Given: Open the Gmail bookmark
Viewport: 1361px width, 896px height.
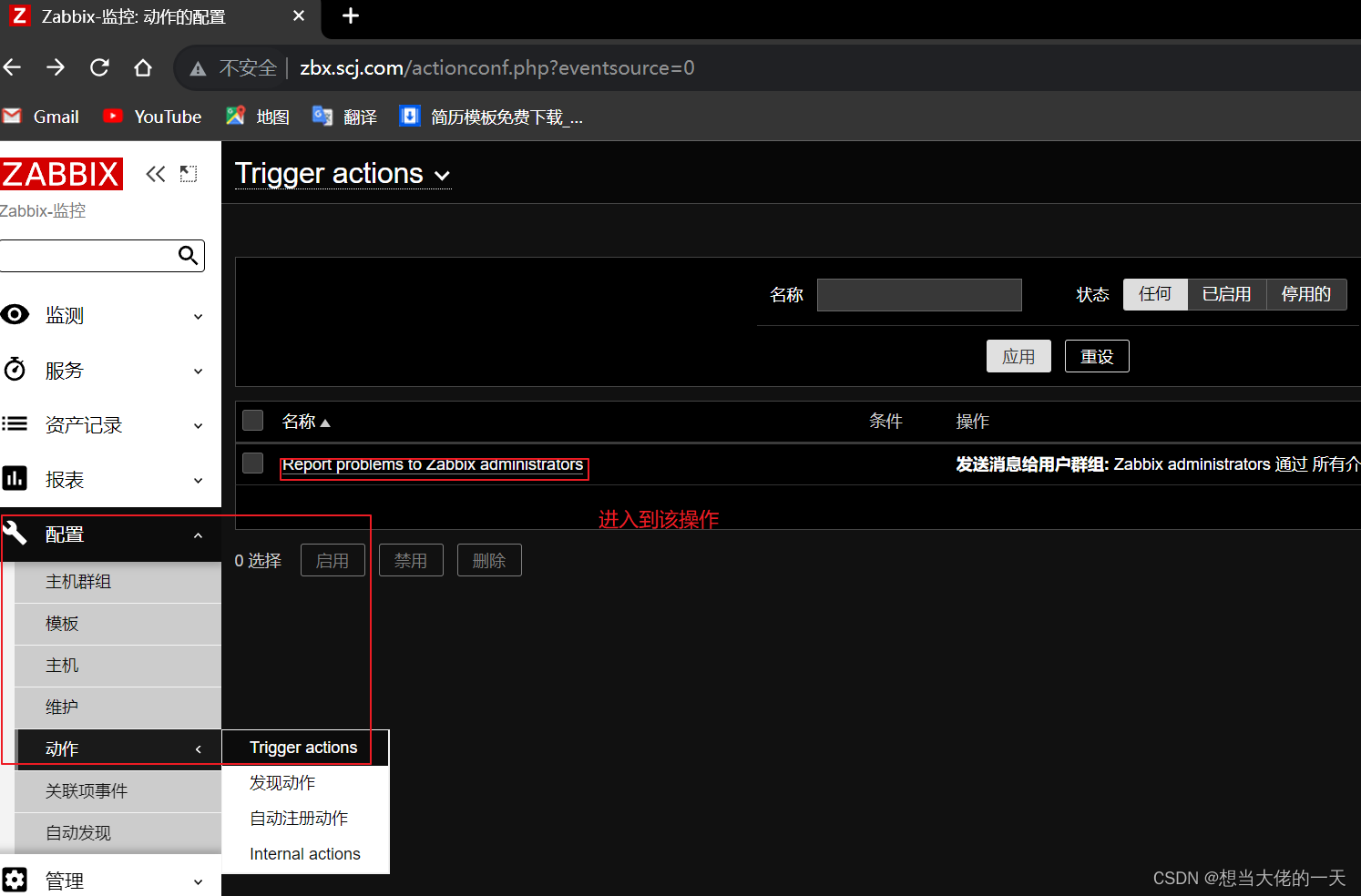Looking at the screenshot, I should 41,117.
